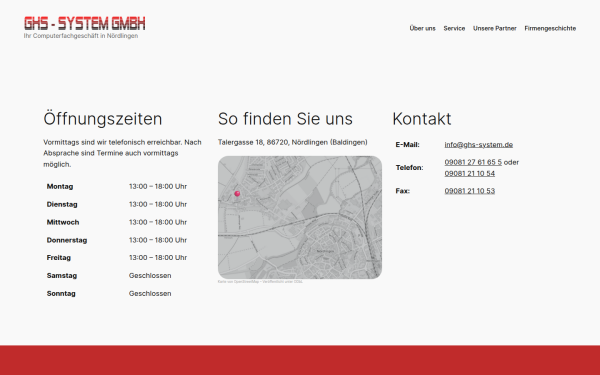Image resolution: width=600 pixels, height=375 pixels.
Task: Click the pink location pin on map
Action: [237, 193]
